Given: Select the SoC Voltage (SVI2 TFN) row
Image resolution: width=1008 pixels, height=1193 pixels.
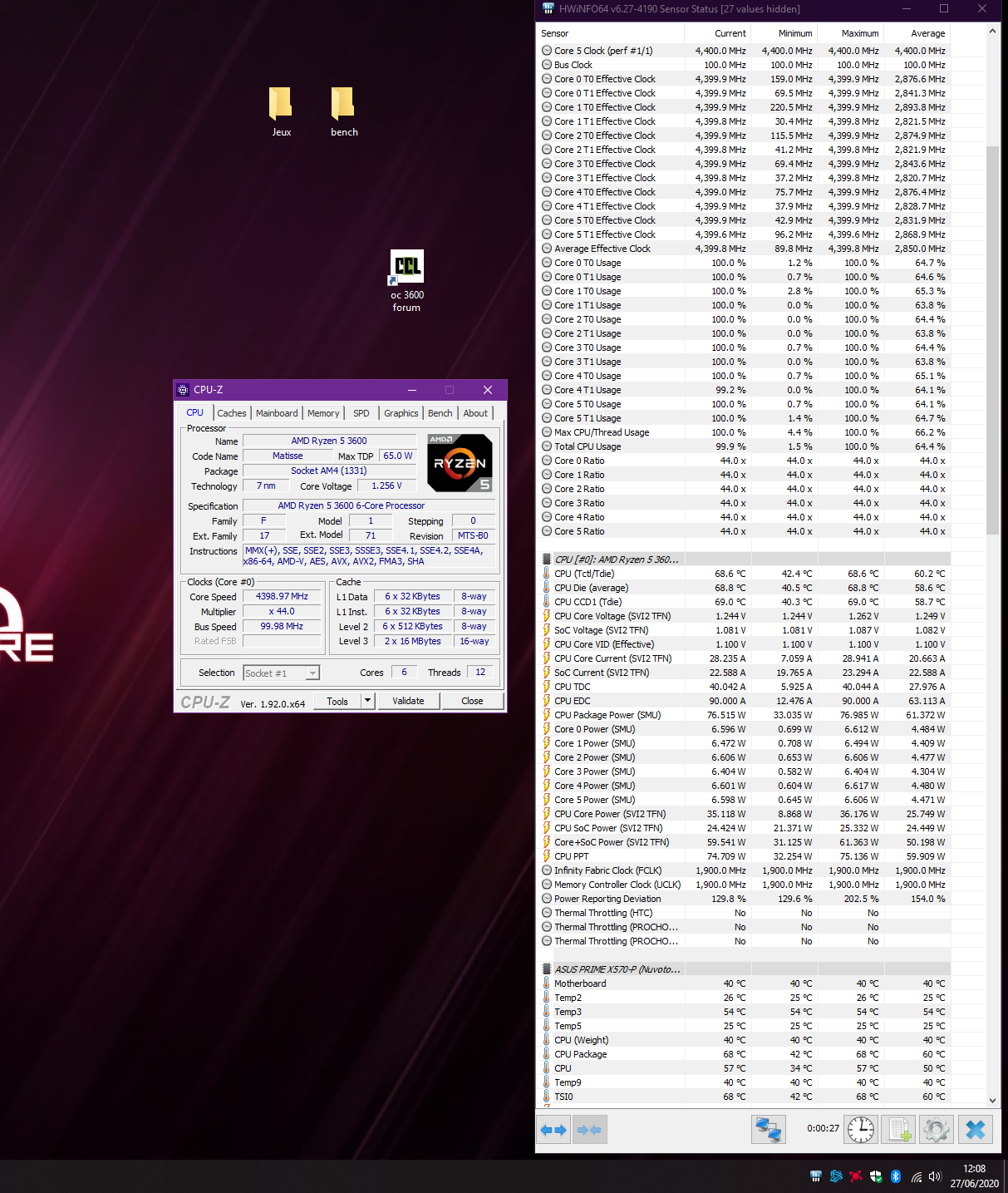Looking at the screenshot, I should point(744,630).
